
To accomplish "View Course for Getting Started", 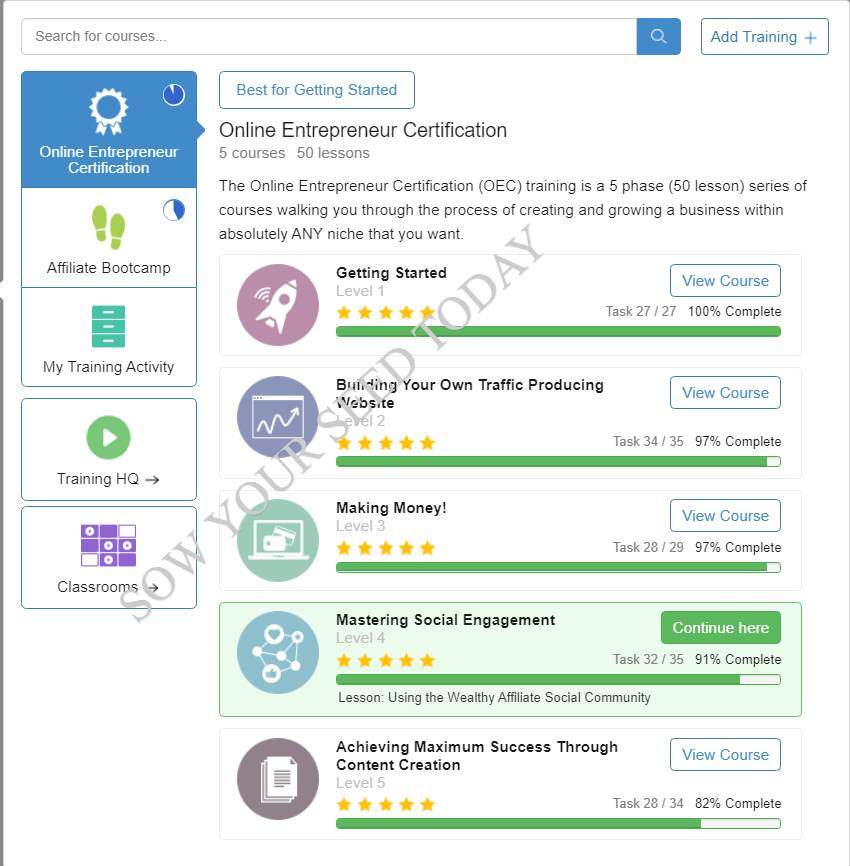I will [x=725, y=281].
